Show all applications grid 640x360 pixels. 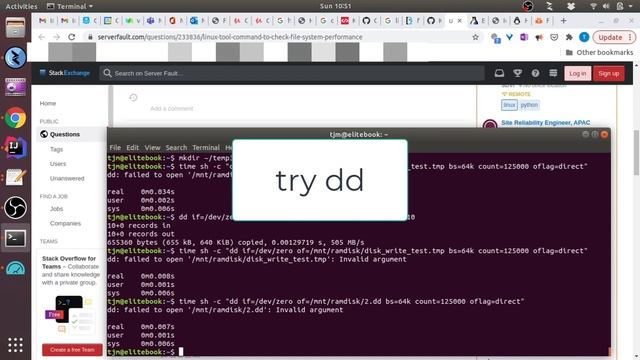coord(15,345)
